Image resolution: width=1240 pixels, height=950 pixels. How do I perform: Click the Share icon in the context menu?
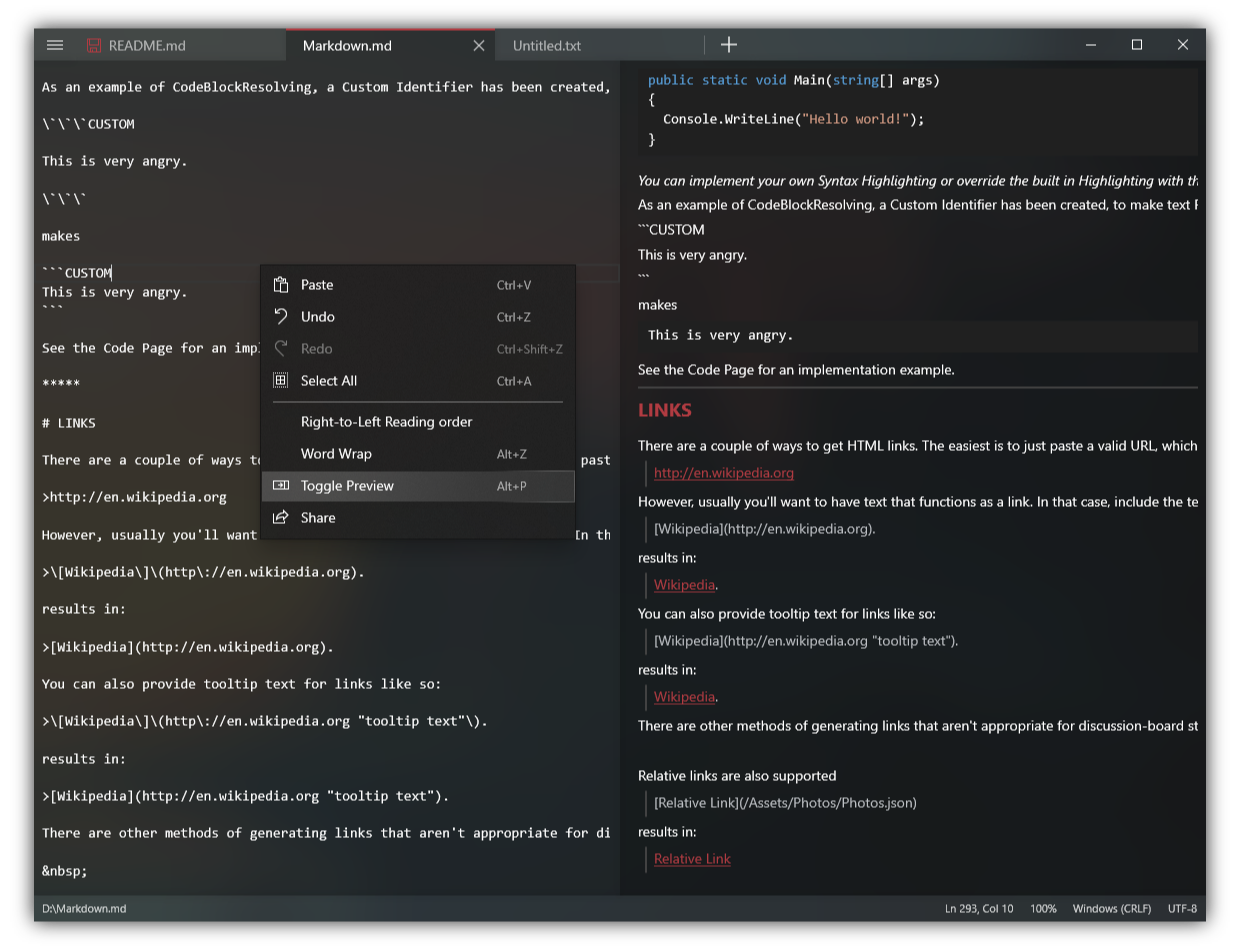pyautogui.click(x=279, y=517)
